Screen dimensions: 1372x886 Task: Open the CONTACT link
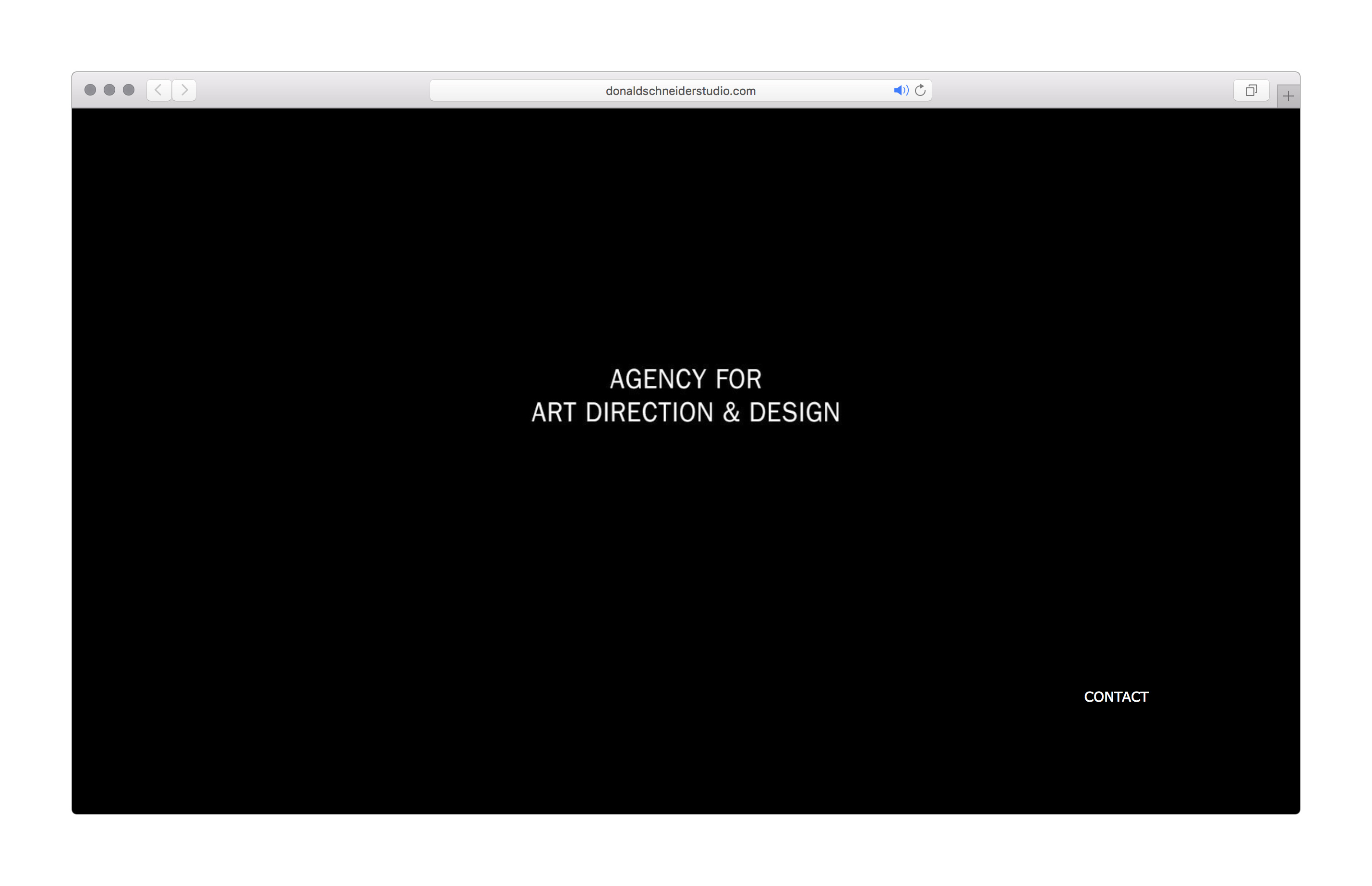[1116, 697]
